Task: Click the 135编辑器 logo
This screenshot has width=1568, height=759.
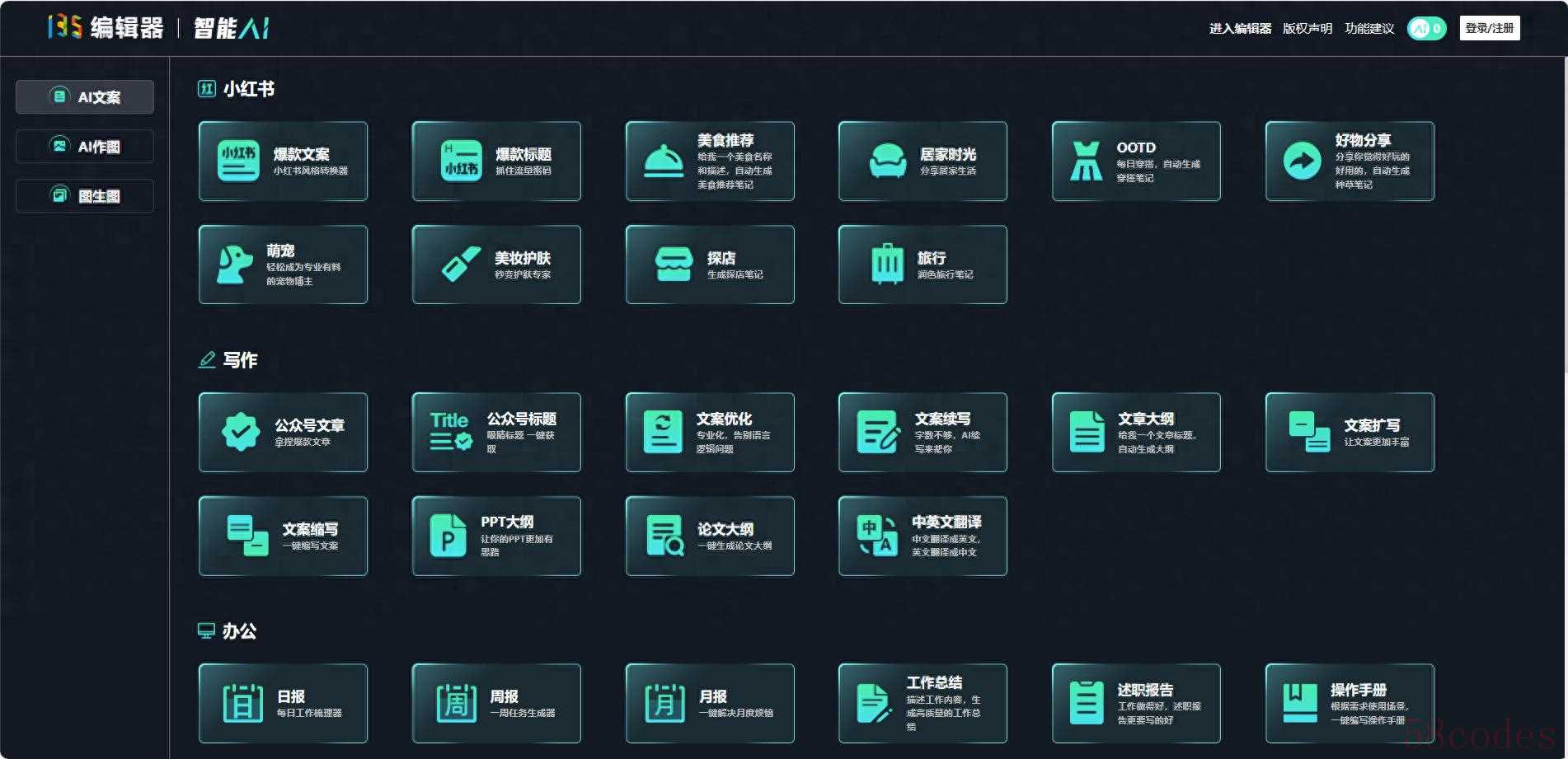Action: tap(106, 27)
